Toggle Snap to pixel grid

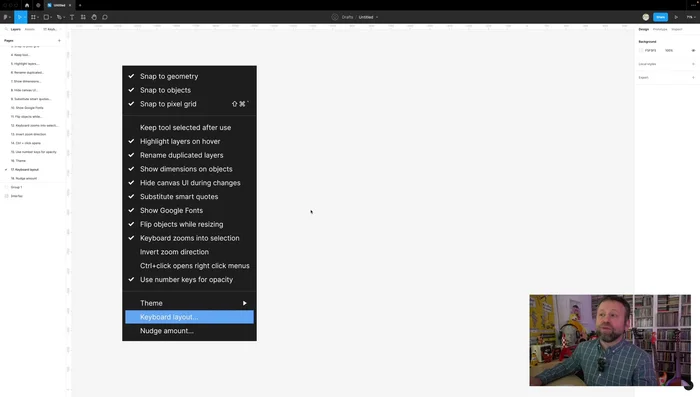click(189, 104)
